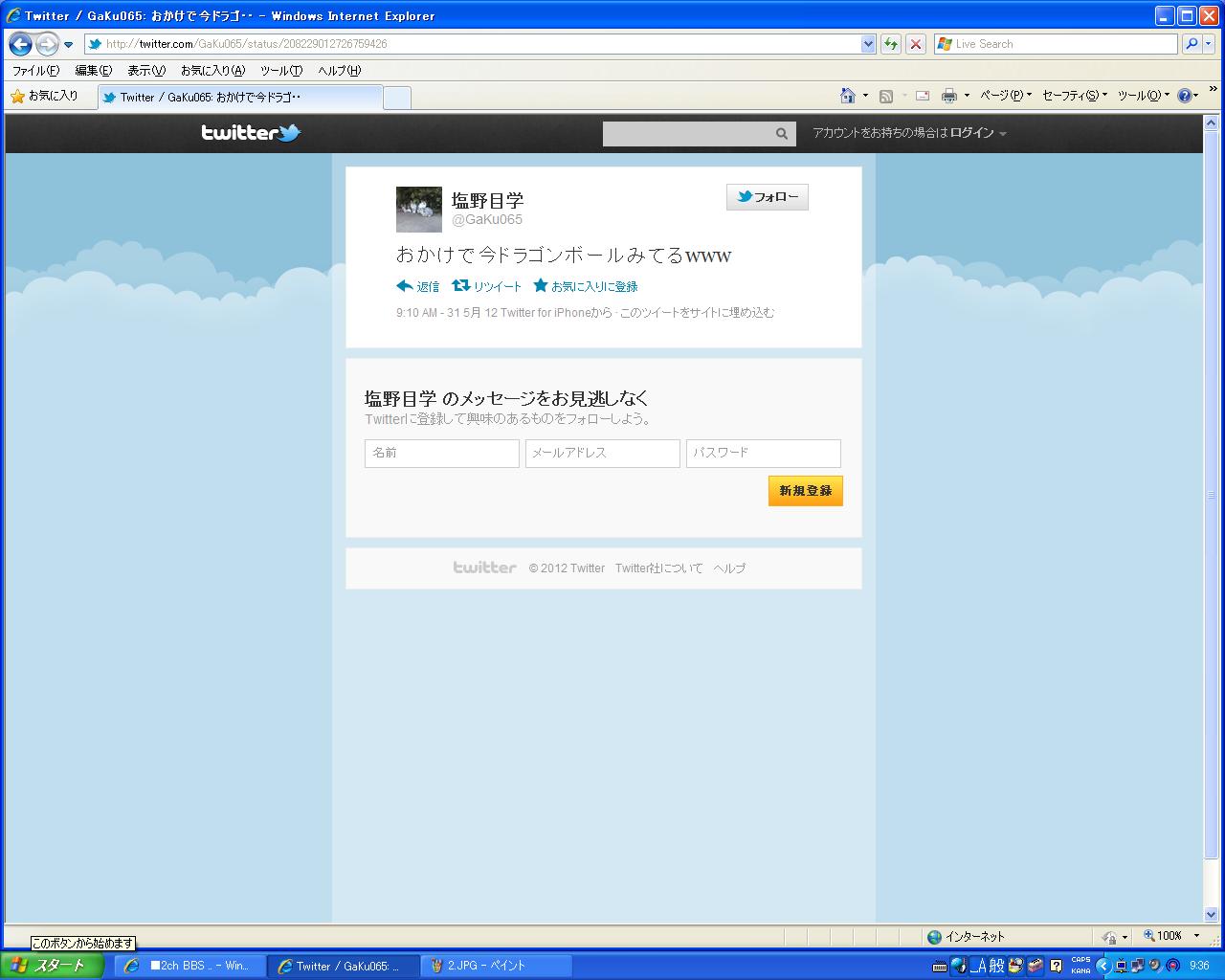Click the フォロー follow button
Viewport: 1225px width, 980px height.
[x=768, y=197]
